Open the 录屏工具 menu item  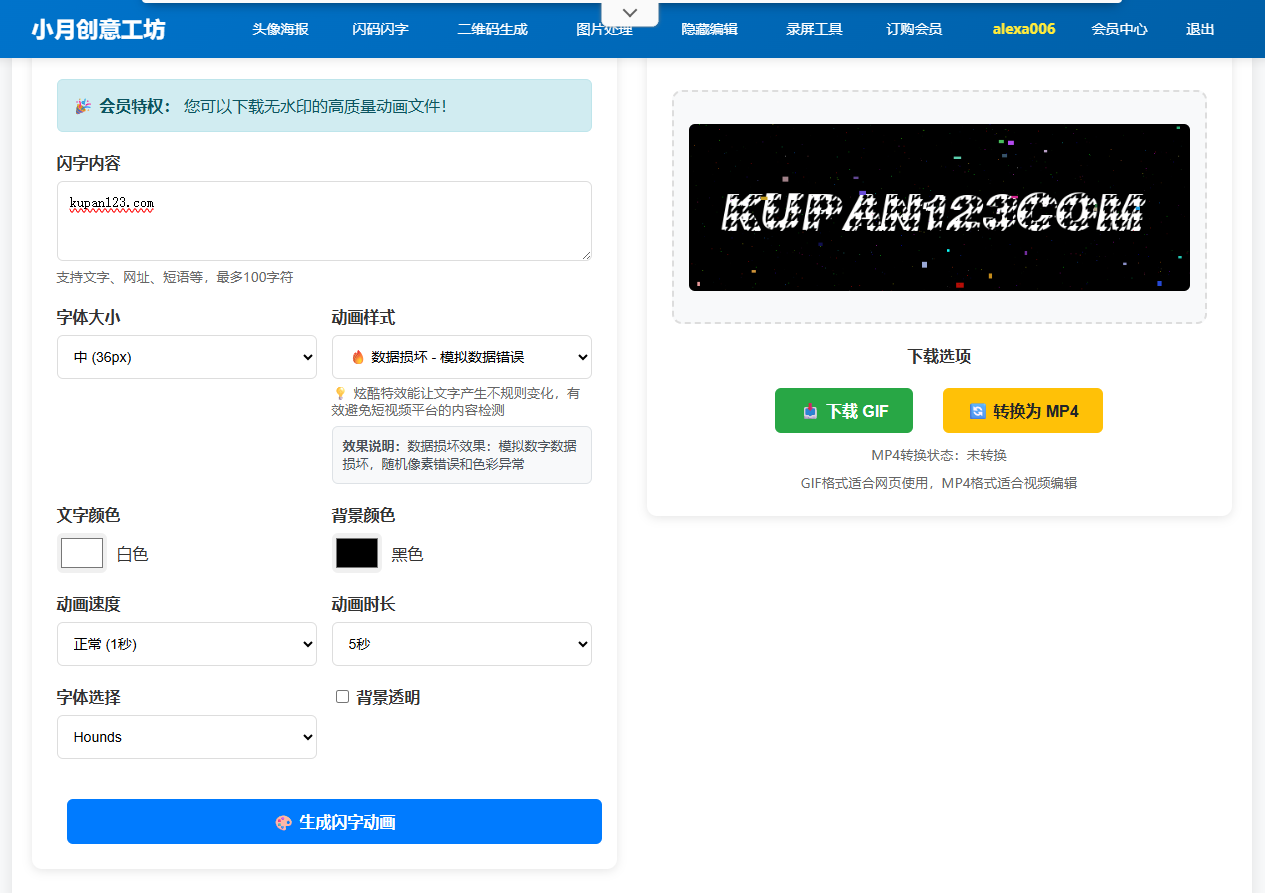coord(813,29)
